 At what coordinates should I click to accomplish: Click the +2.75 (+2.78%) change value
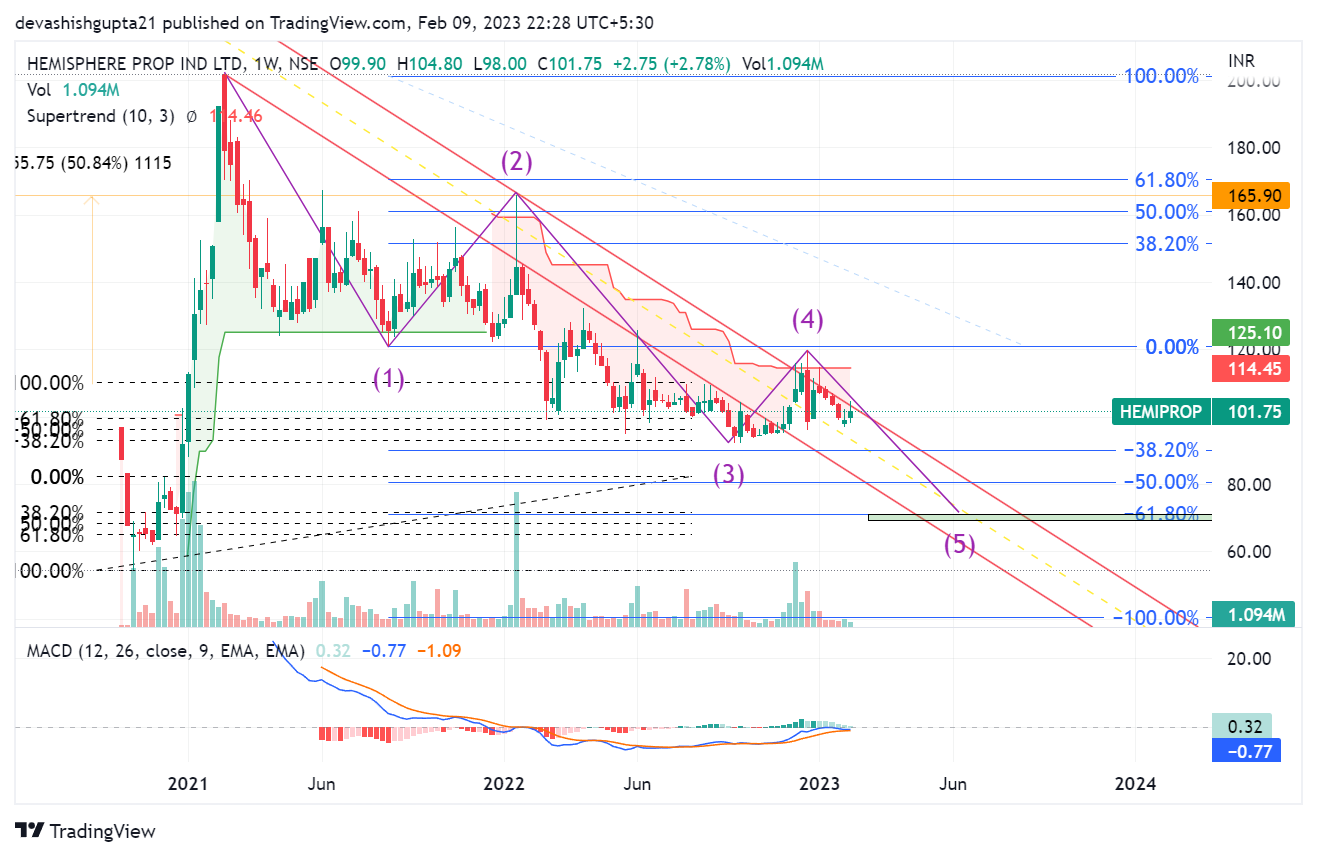[x=670, y=63]
